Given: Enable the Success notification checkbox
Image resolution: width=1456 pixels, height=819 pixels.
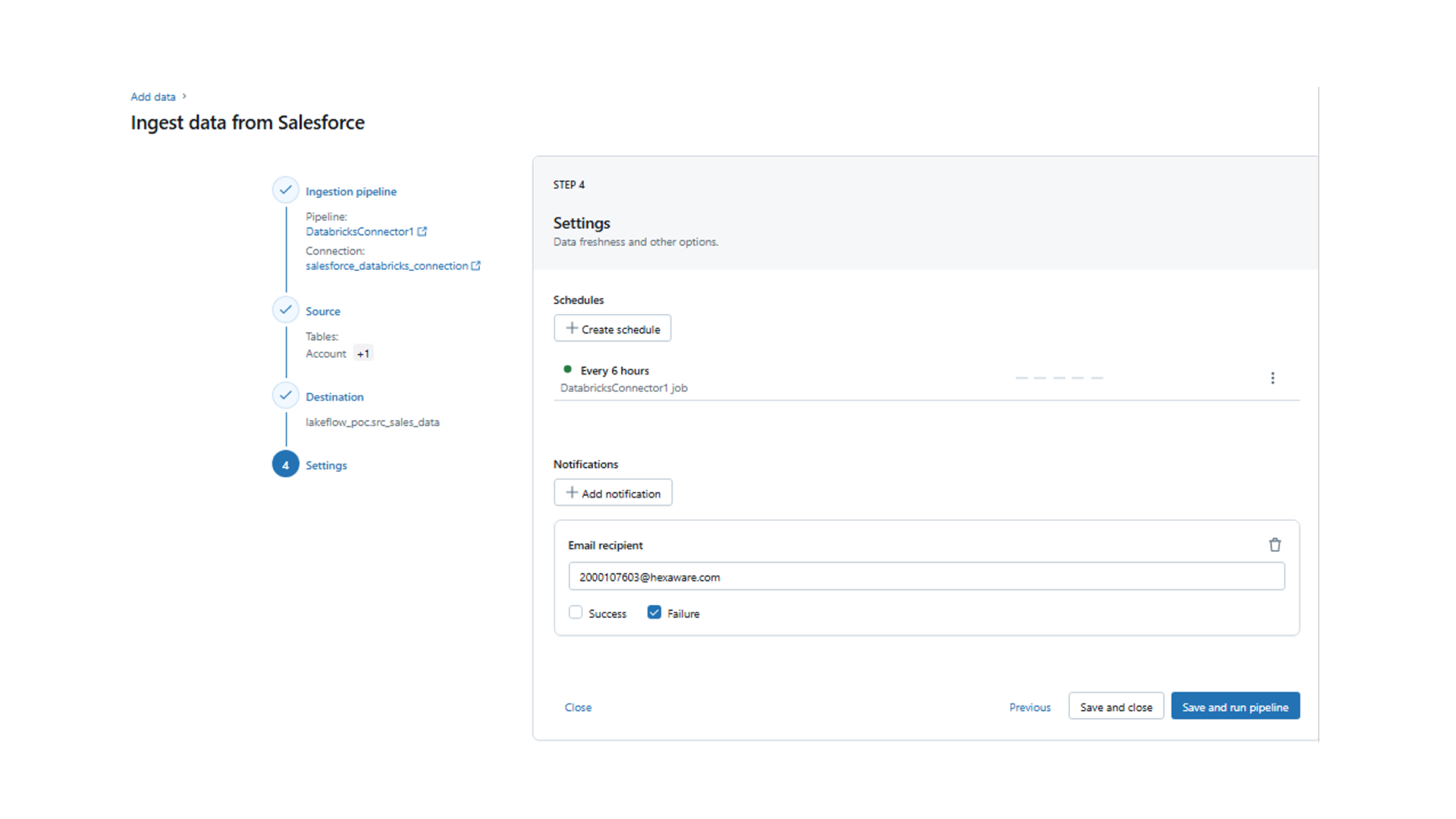Looking at the screenshot, I should 576,612.
